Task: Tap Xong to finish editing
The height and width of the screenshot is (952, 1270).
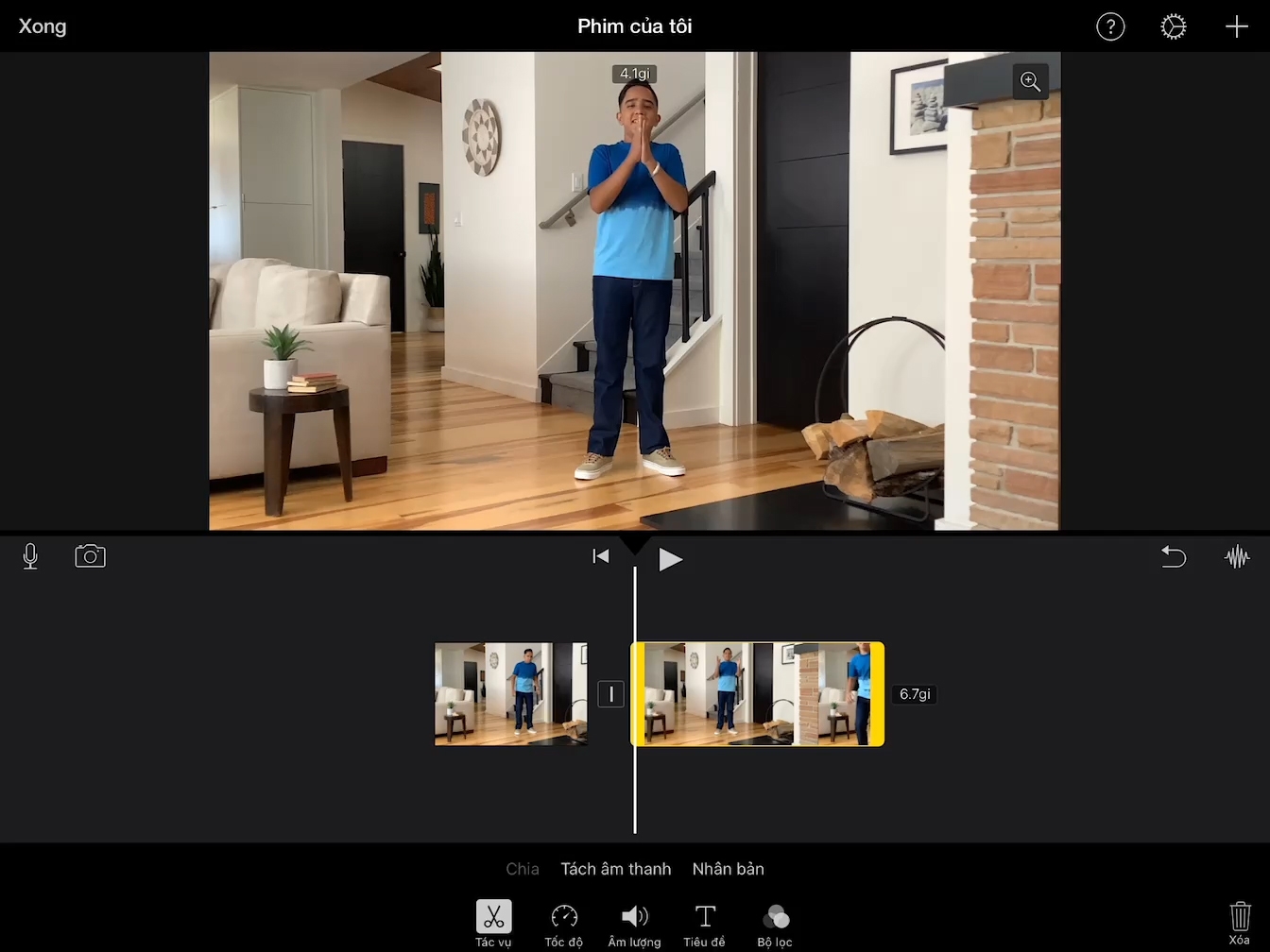Action: tap(43, 26)
